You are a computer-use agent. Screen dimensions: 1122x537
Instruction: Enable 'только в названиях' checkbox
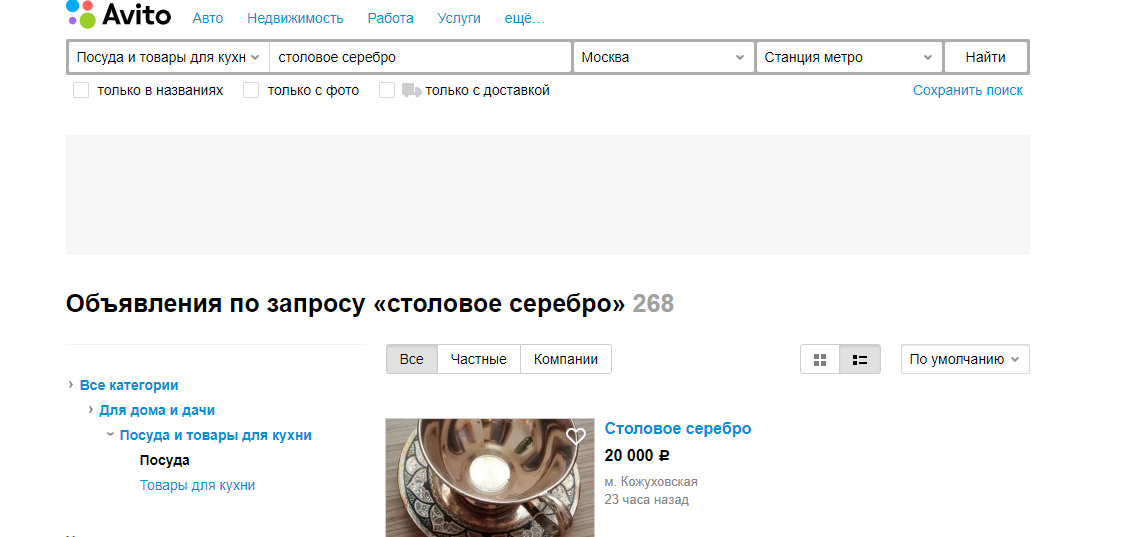coord(81,90)
